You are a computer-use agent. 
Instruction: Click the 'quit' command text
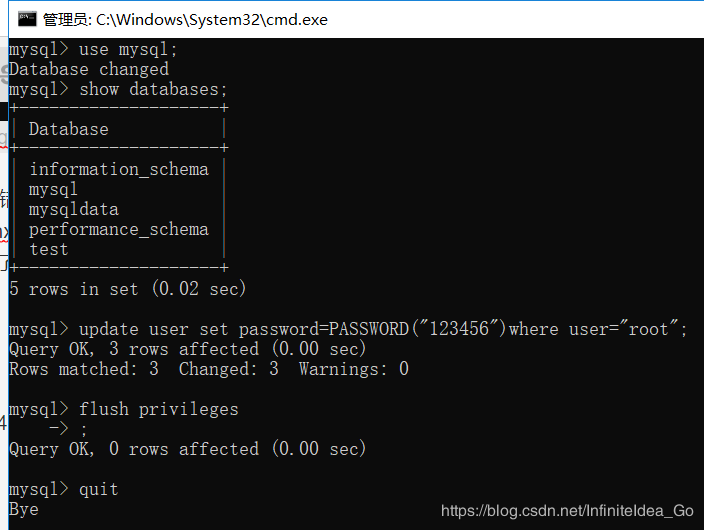99,489
